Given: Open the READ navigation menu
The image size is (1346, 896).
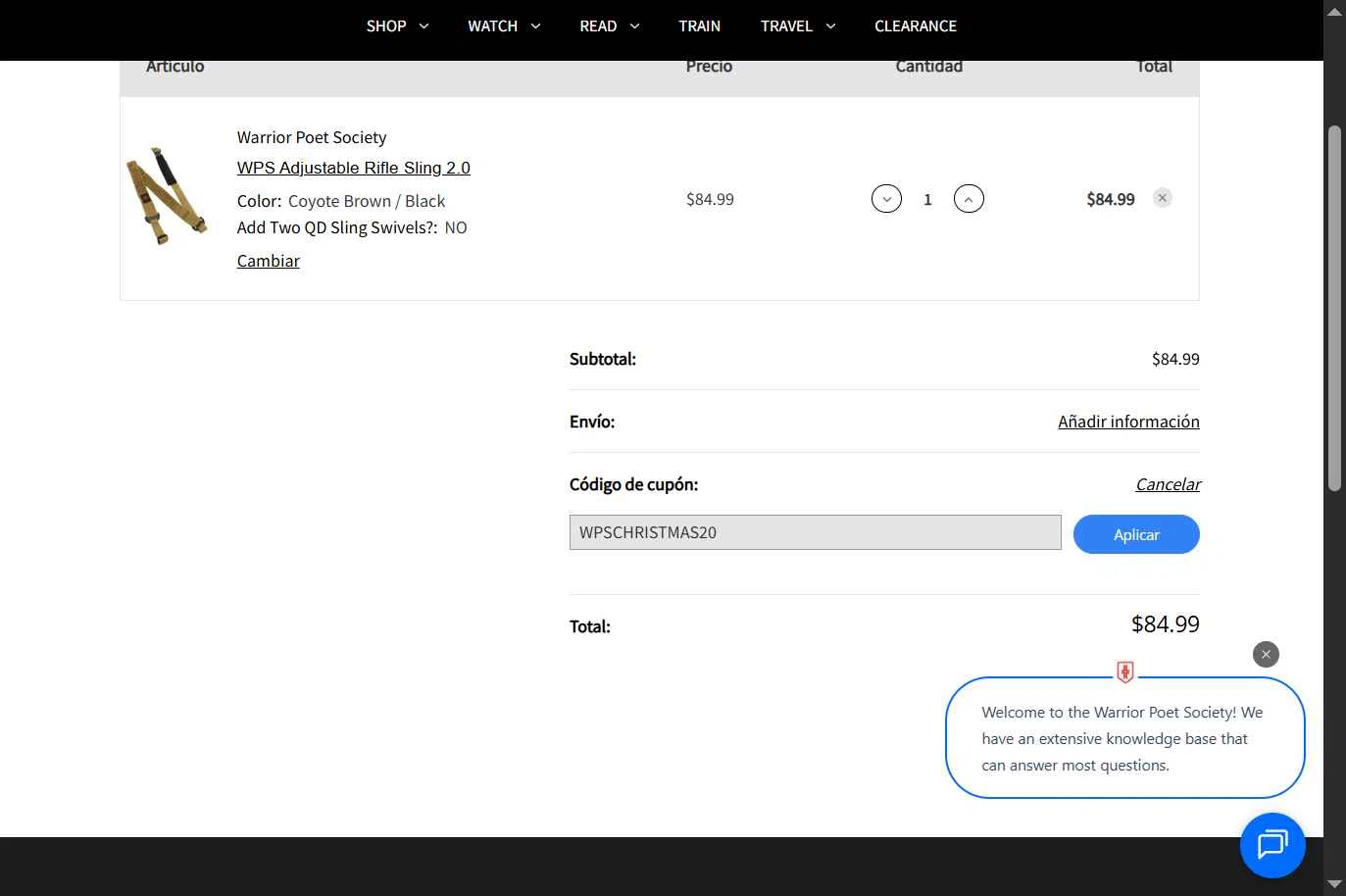Looking at the screenshot, I should click(598, 26).
